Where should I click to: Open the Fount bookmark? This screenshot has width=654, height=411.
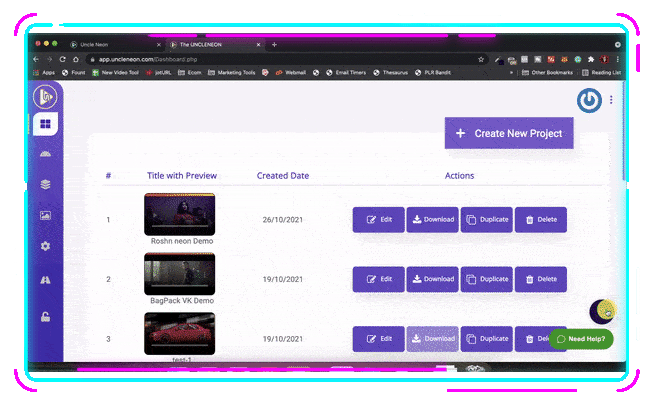click(x=74, y=73)
